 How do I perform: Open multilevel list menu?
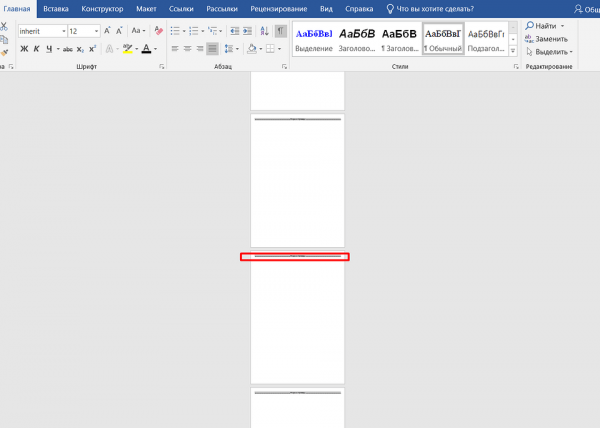tap(215, 31)
